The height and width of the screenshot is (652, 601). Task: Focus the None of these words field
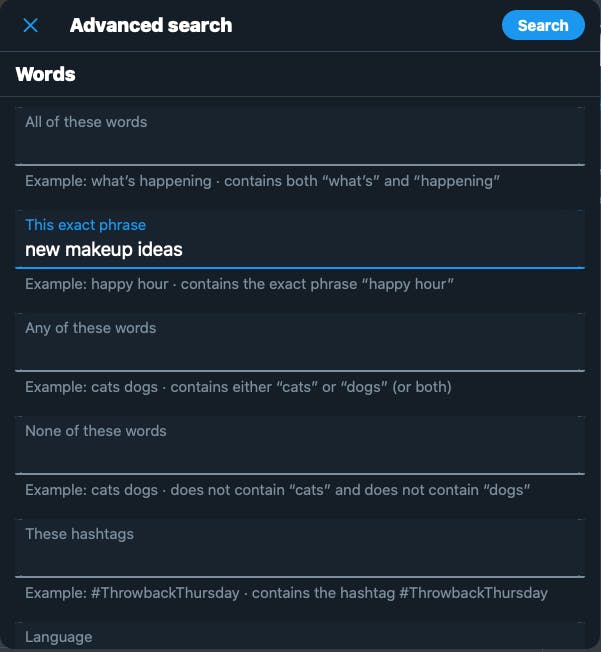pyautogui.click(x=300, y=445)
